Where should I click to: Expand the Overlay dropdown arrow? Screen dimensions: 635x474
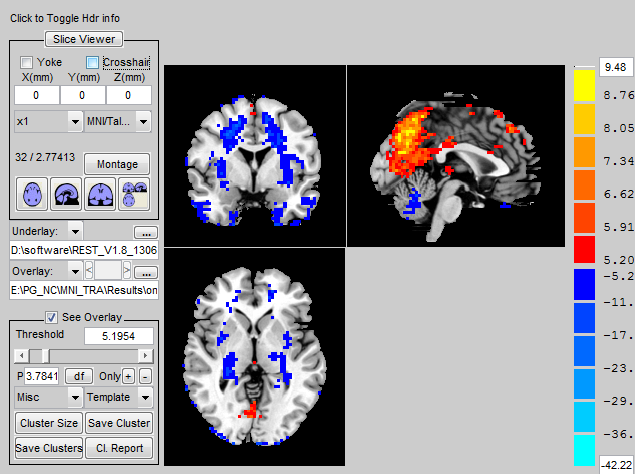point(75,271)
